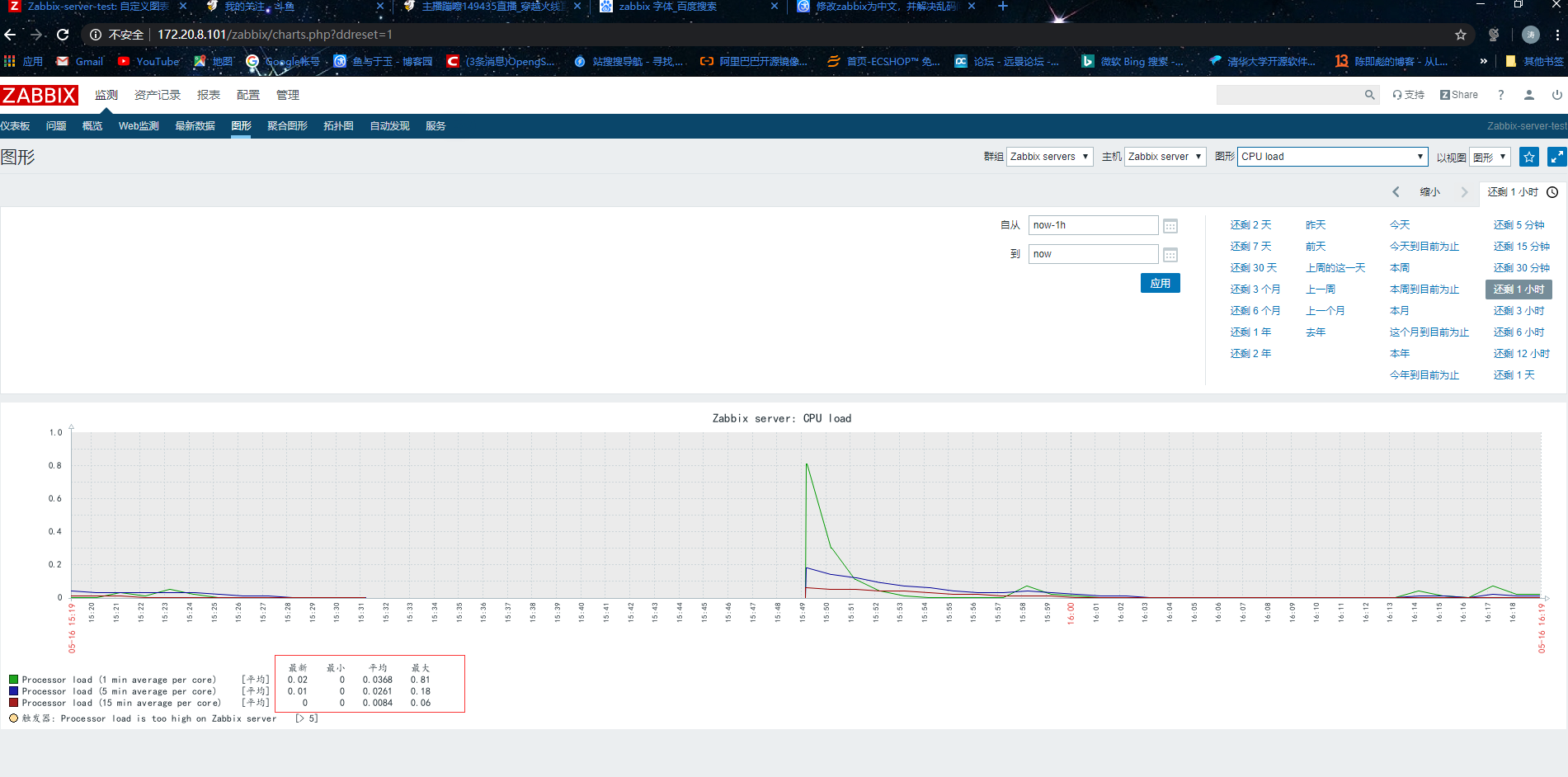The image size is (1568, 777).
Task: Open the CPU load graph dropdown
Action: (1333, 157)
